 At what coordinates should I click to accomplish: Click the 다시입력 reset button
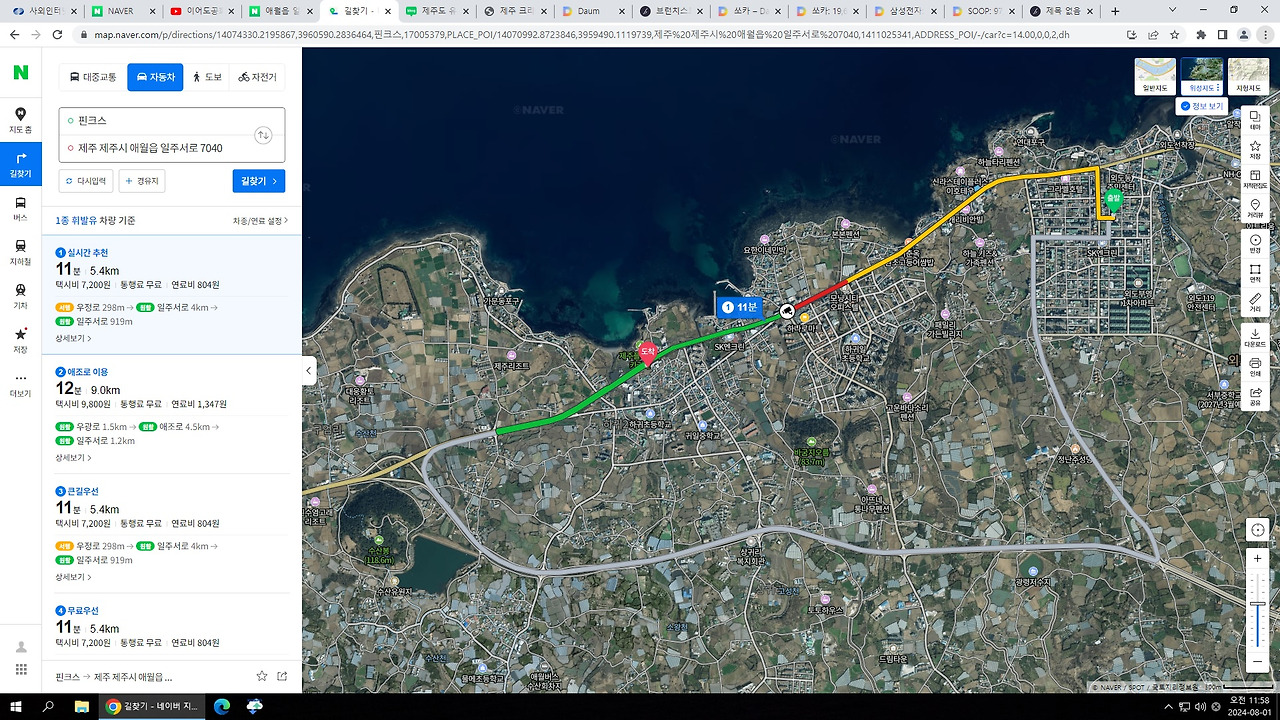pos(86,181)
